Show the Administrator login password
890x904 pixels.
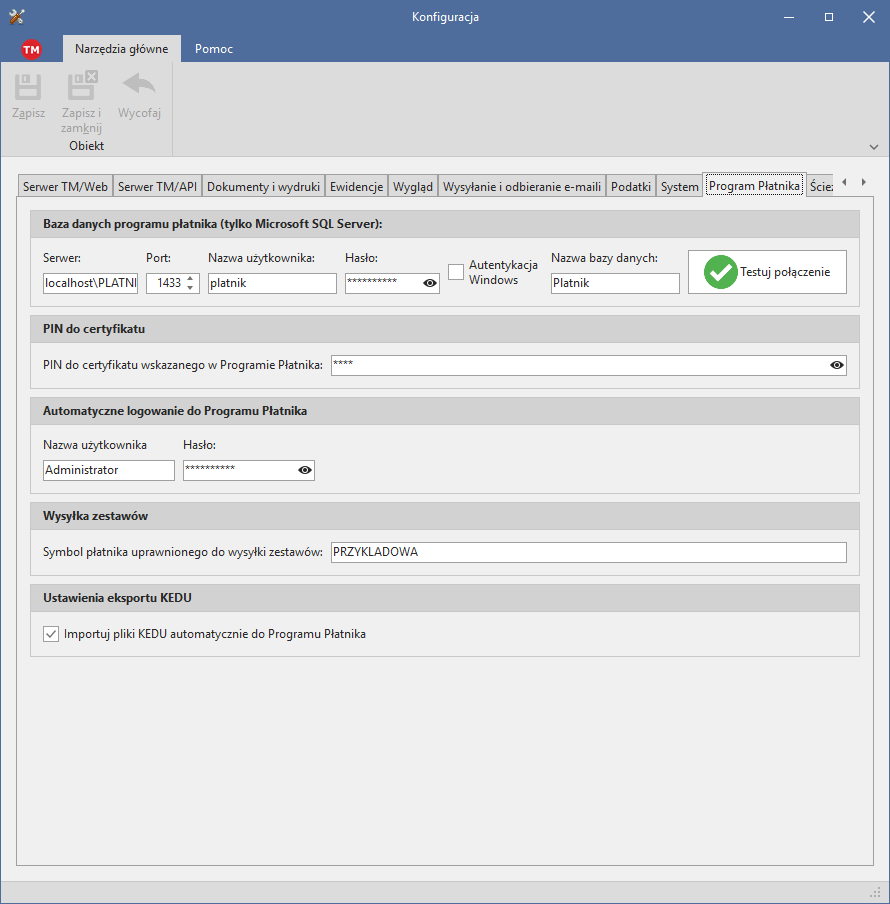point(305,470)
